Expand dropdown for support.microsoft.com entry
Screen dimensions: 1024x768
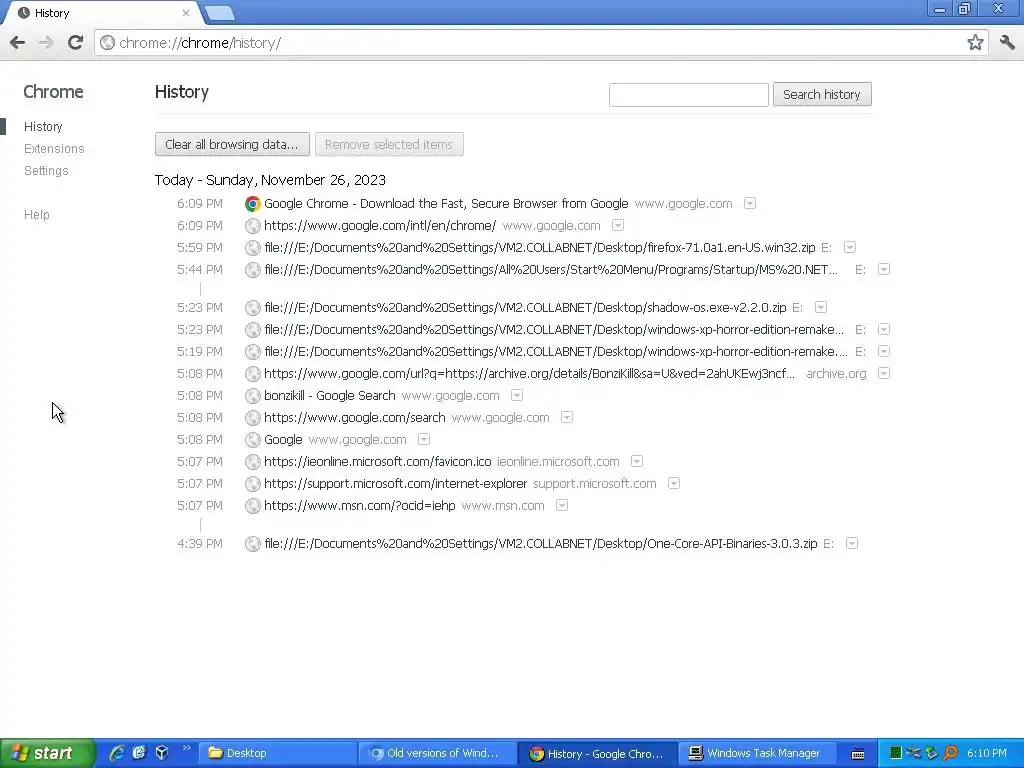pyautogui.click(x=674, y=483)
